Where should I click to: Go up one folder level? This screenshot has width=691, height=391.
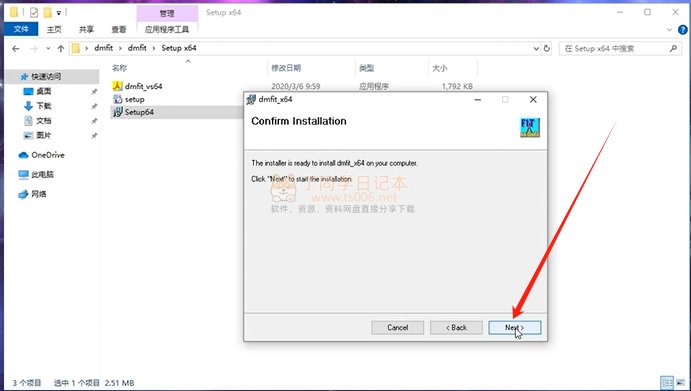(61, 48)
